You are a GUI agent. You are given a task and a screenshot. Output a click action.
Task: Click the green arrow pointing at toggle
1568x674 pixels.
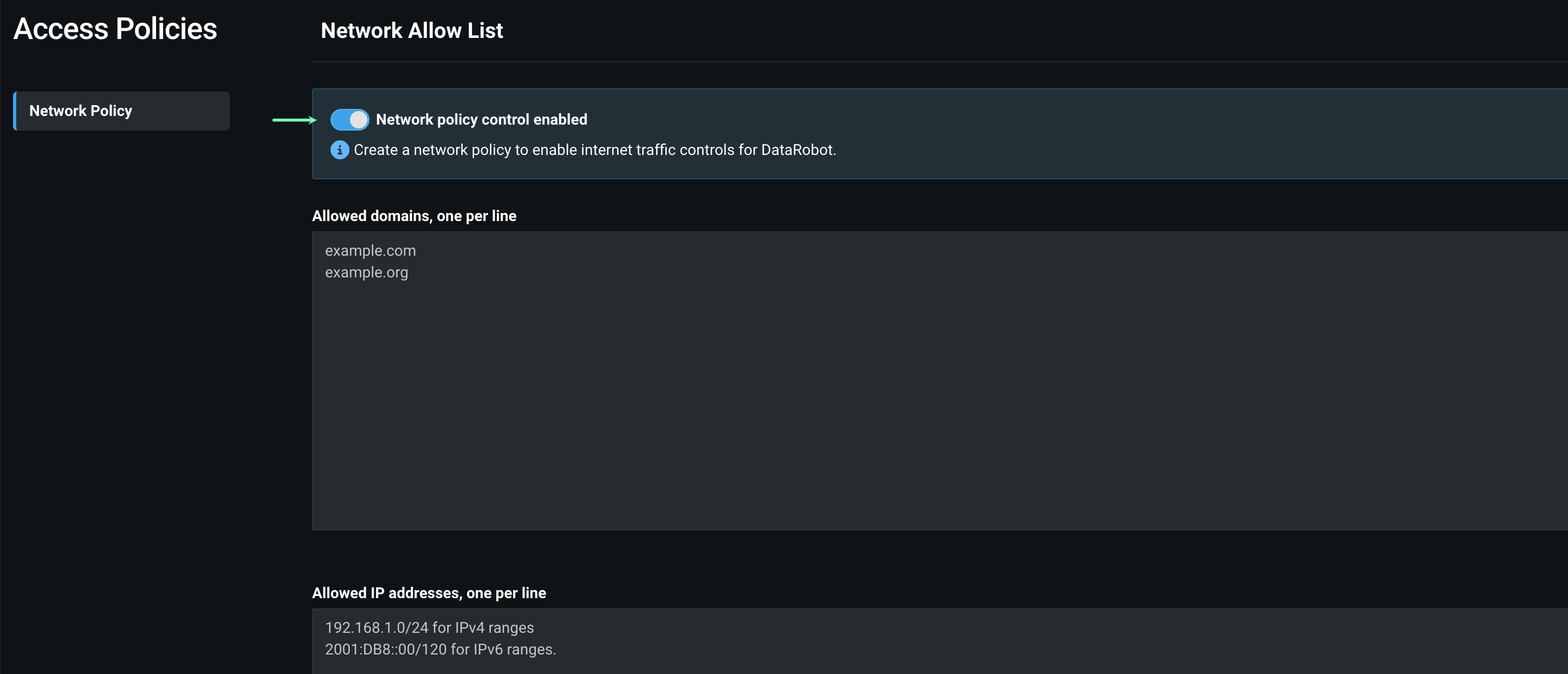pos(294,120)
